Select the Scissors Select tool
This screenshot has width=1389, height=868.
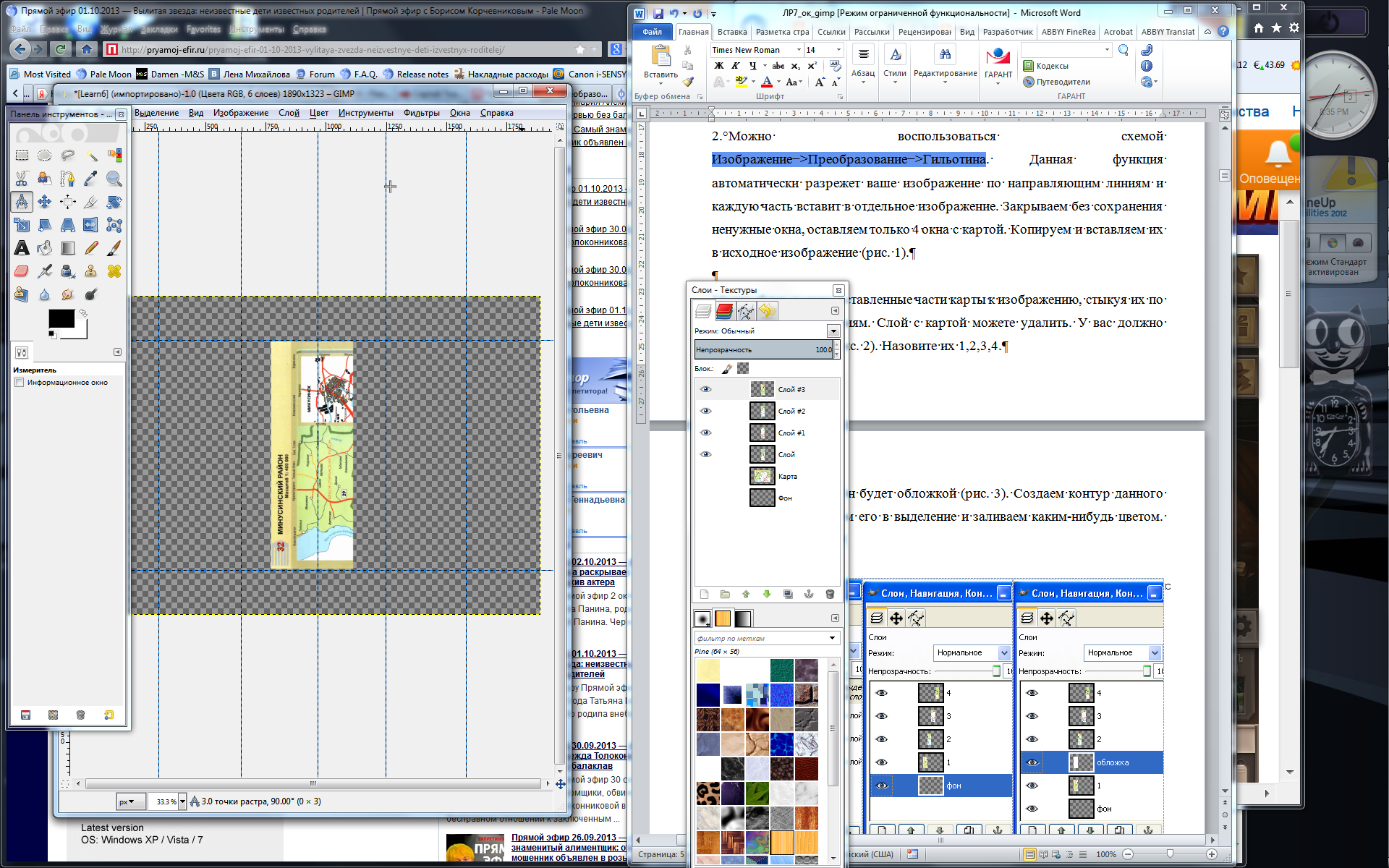tap(22, 179)
